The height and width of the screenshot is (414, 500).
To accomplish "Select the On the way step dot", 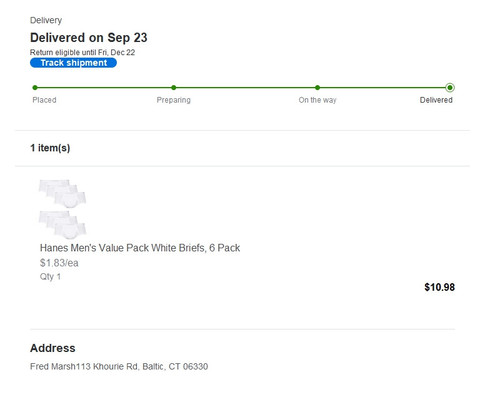I will (x=317, y=88).
